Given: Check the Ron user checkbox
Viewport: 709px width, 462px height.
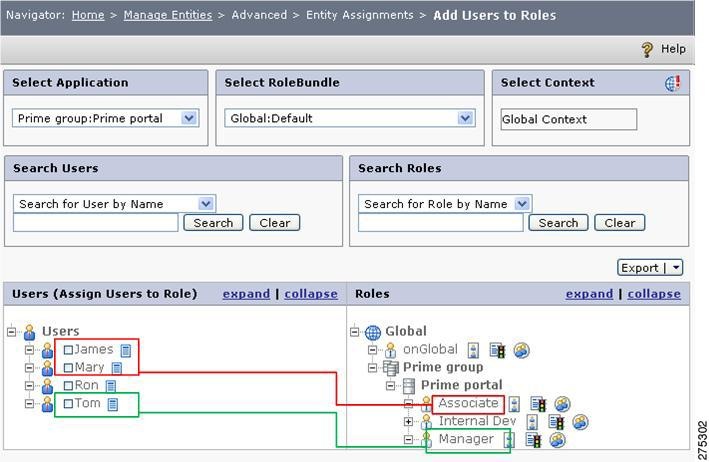Looking at the screenshot, I should click(x=68, y=386).
